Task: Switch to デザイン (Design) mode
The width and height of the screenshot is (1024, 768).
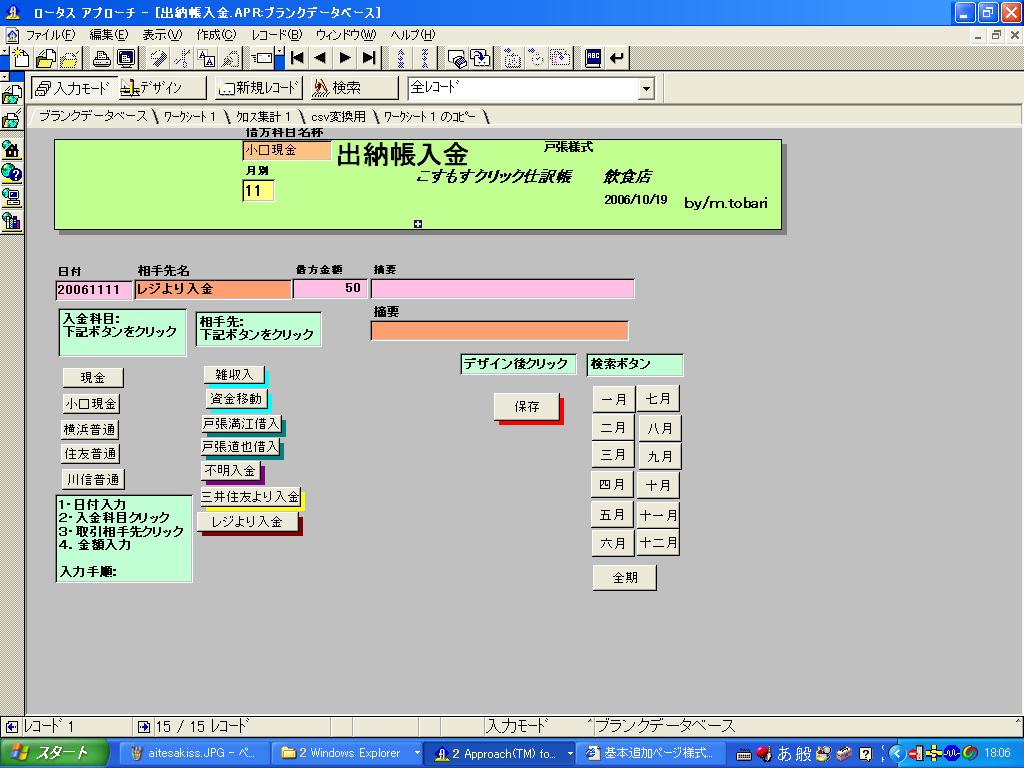Action: [x=163, y=88]
